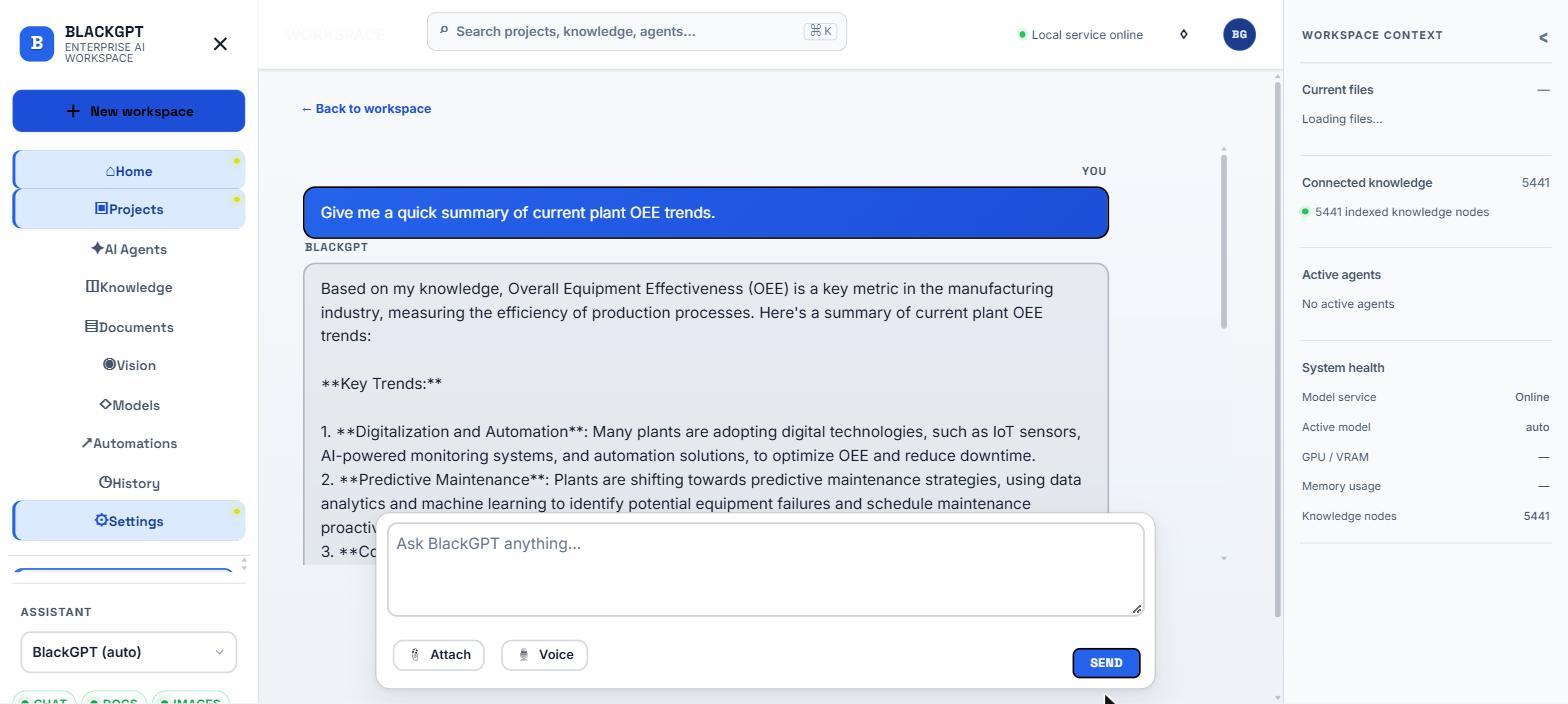This screenshot has width=1568, height=704.
Task: Click the BlackGPT logo icon
Action: point(37,44)
